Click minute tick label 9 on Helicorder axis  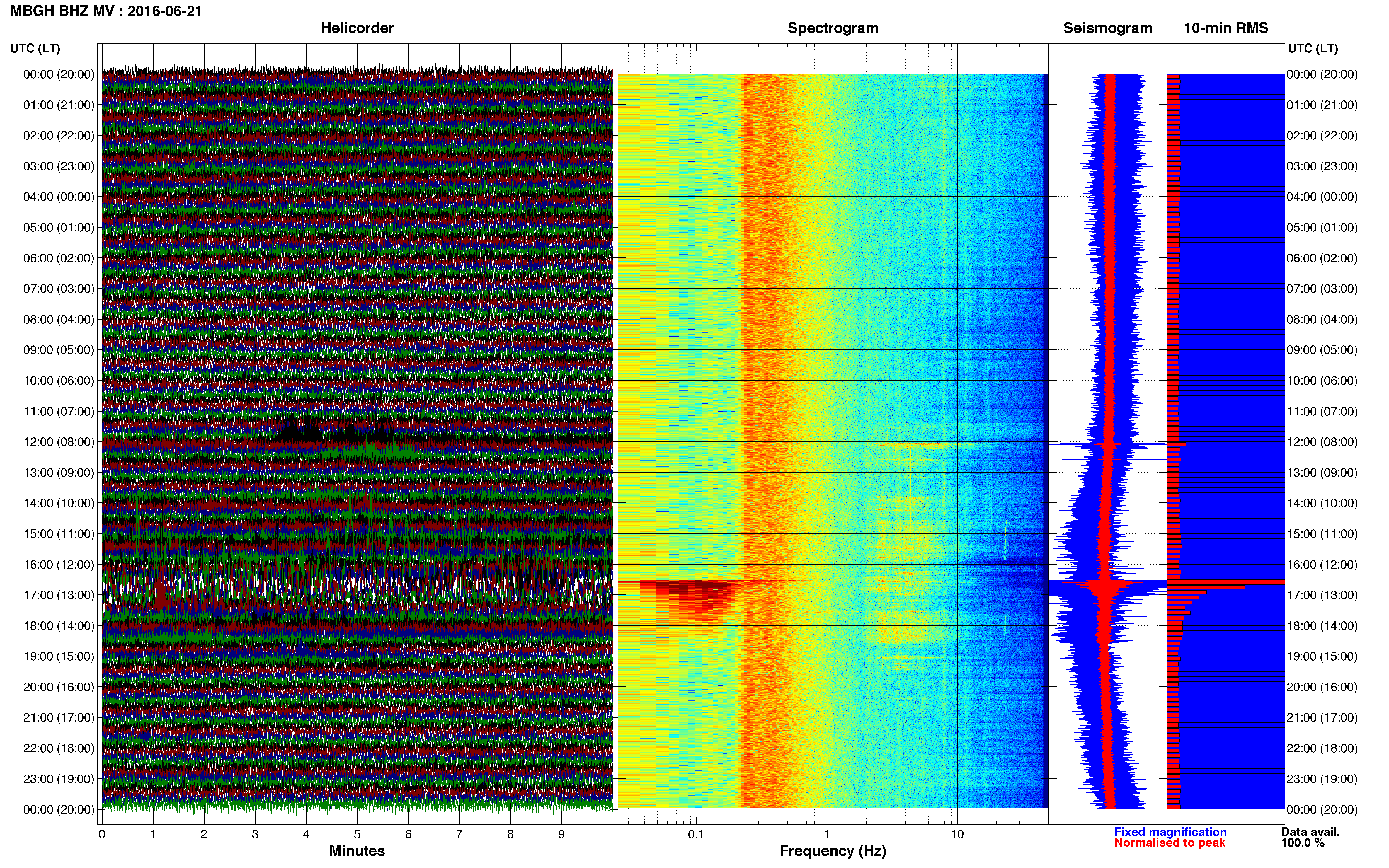[561, 835]
